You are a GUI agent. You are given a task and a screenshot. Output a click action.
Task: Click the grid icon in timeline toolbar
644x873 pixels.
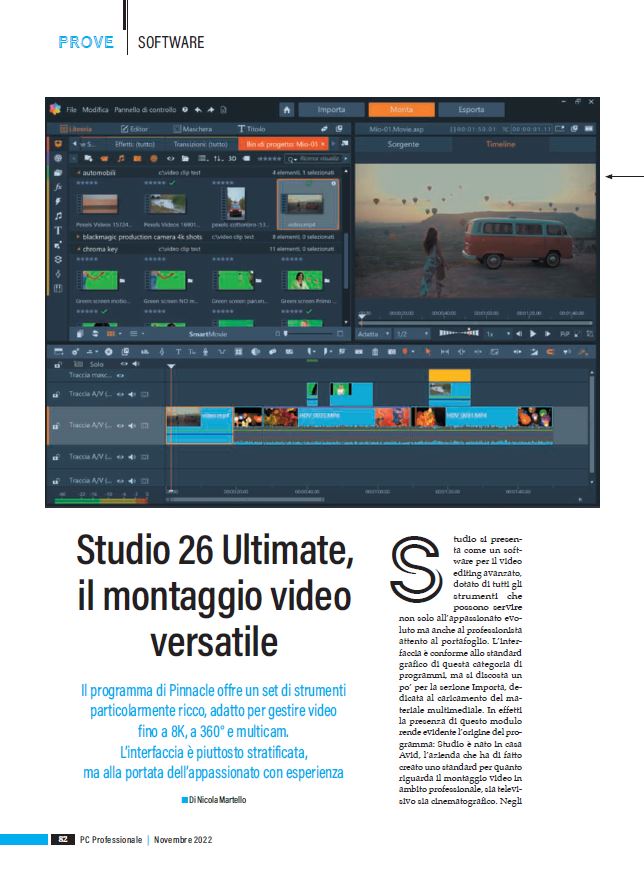pyautogui.click(x=238, y=352)
